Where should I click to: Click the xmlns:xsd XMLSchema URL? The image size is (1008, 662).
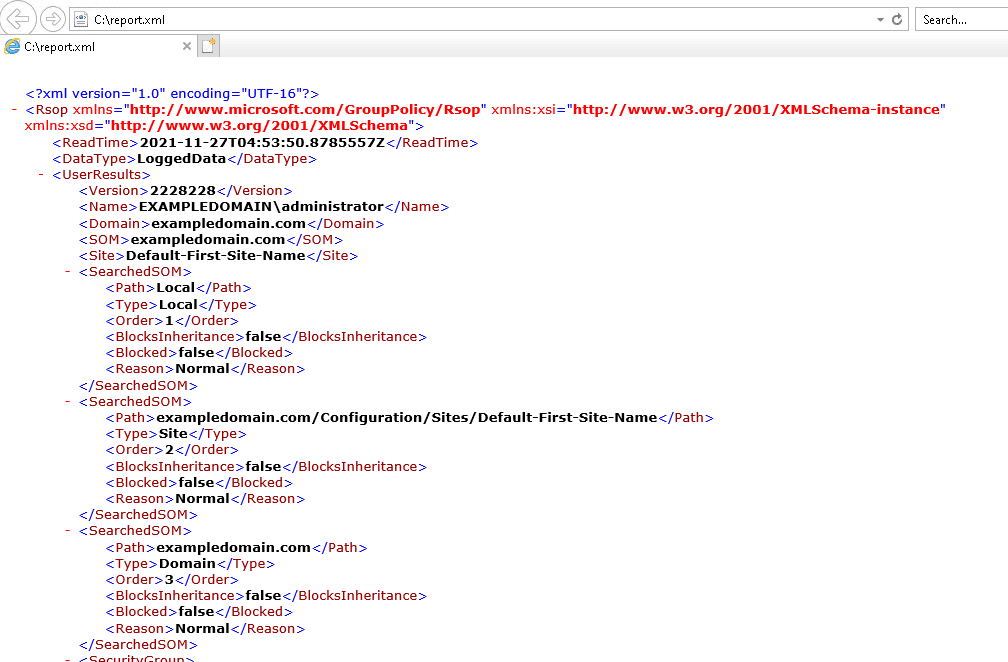click(x=259, y=126)
